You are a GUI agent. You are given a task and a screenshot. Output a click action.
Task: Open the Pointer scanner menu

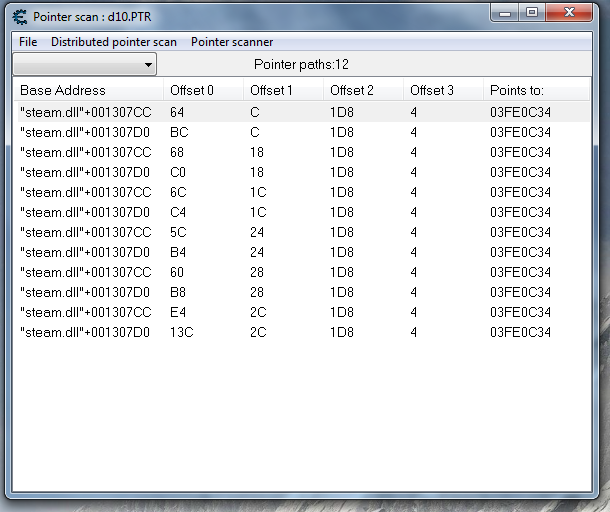pos(231,42)
